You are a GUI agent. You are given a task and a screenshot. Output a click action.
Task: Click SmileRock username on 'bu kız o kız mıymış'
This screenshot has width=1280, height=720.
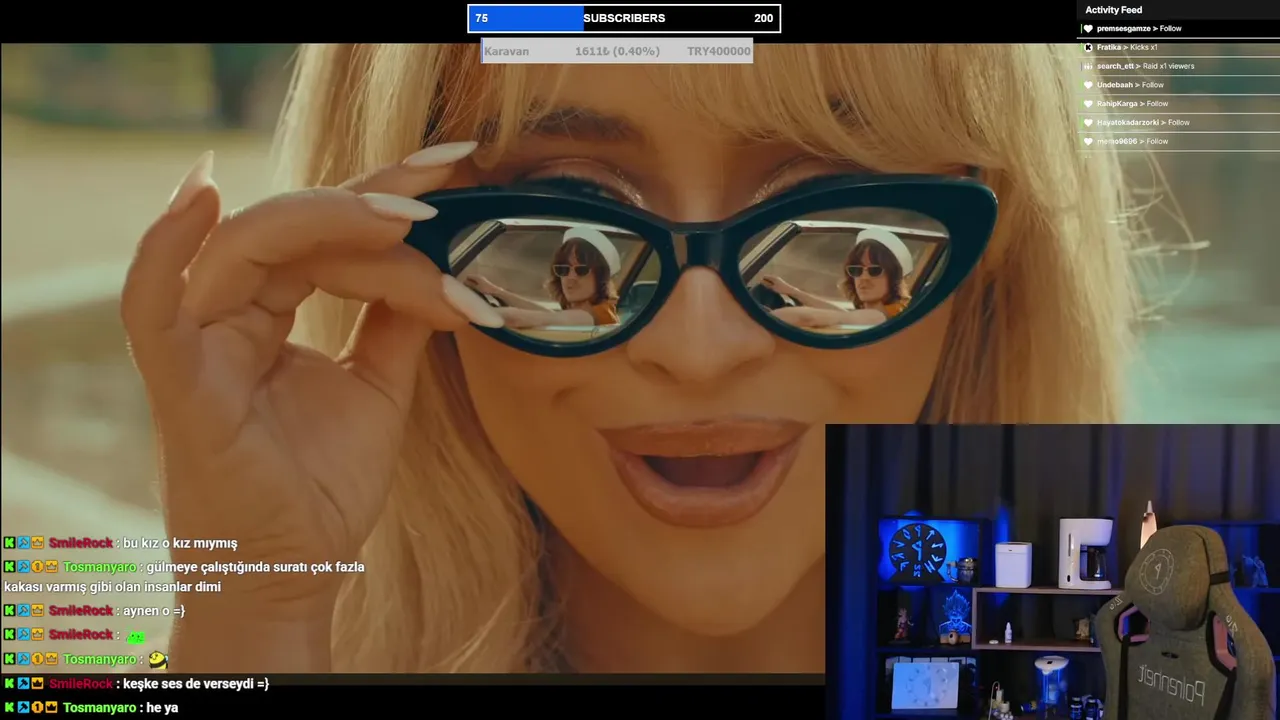[x=81, y=543]
